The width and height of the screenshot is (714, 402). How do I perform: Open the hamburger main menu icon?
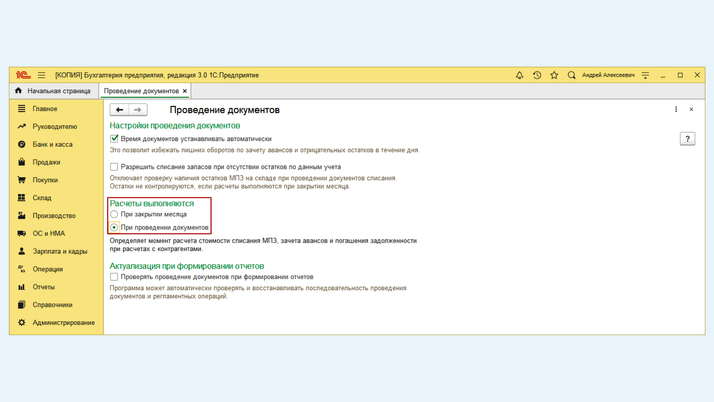coord(41,75)
